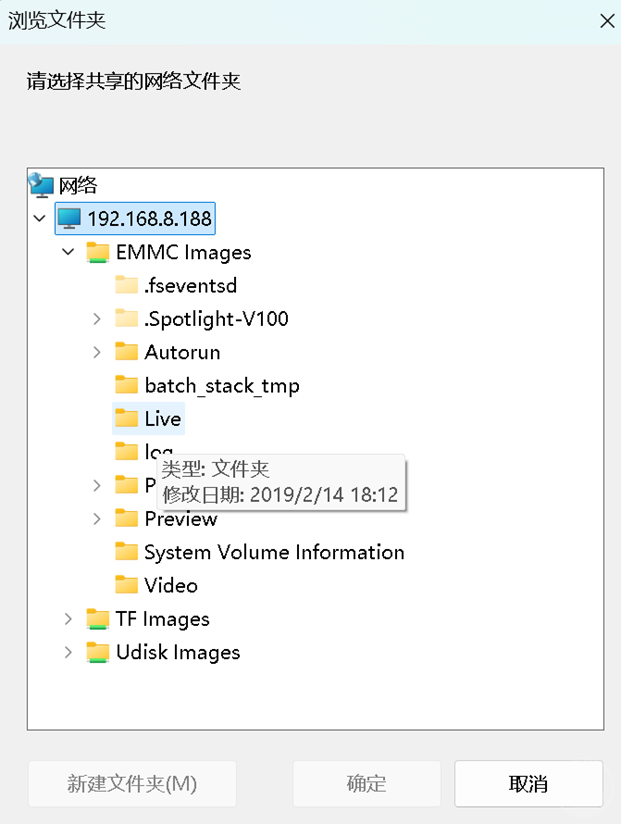Click the batch_stack_tmp folder icon
Image resolution: width=621 pixels, height=824 pixels.
click(126, 385)
